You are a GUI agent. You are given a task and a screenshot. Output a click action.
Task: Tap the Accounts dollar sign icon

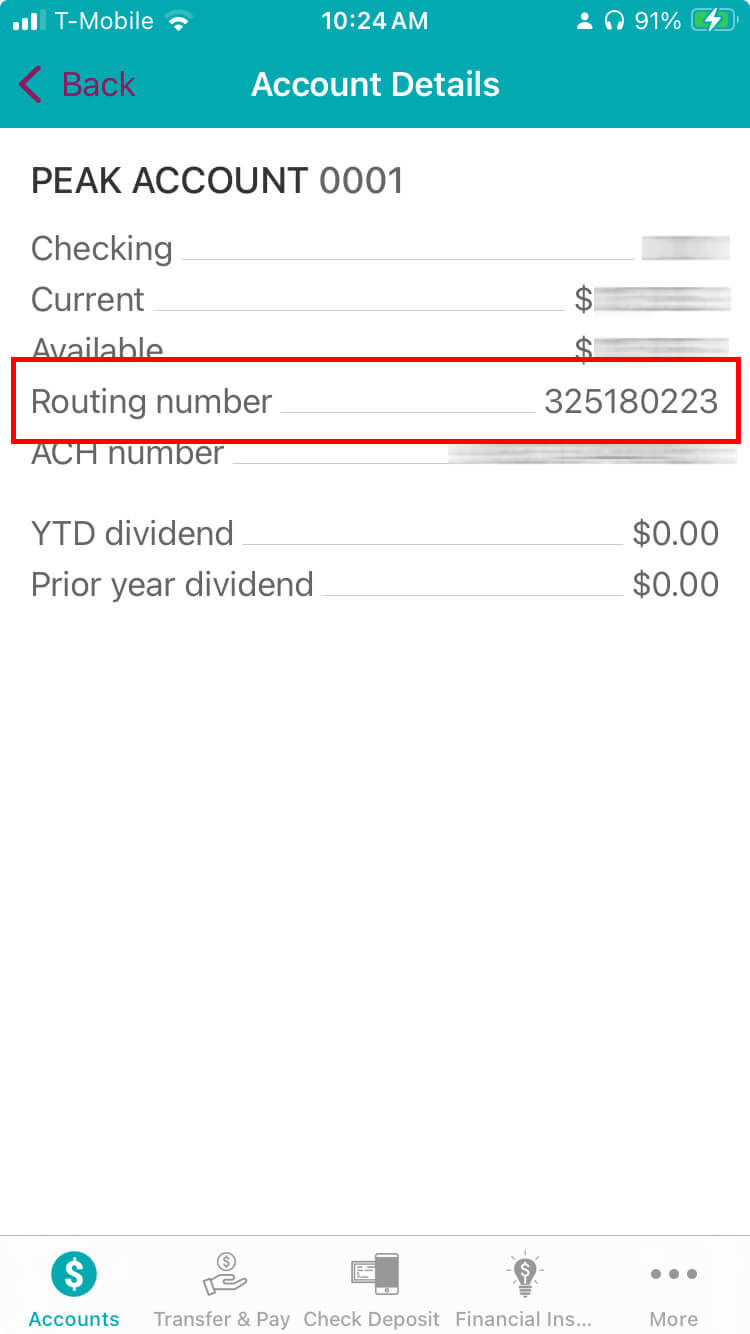[x=74, y=1275]
